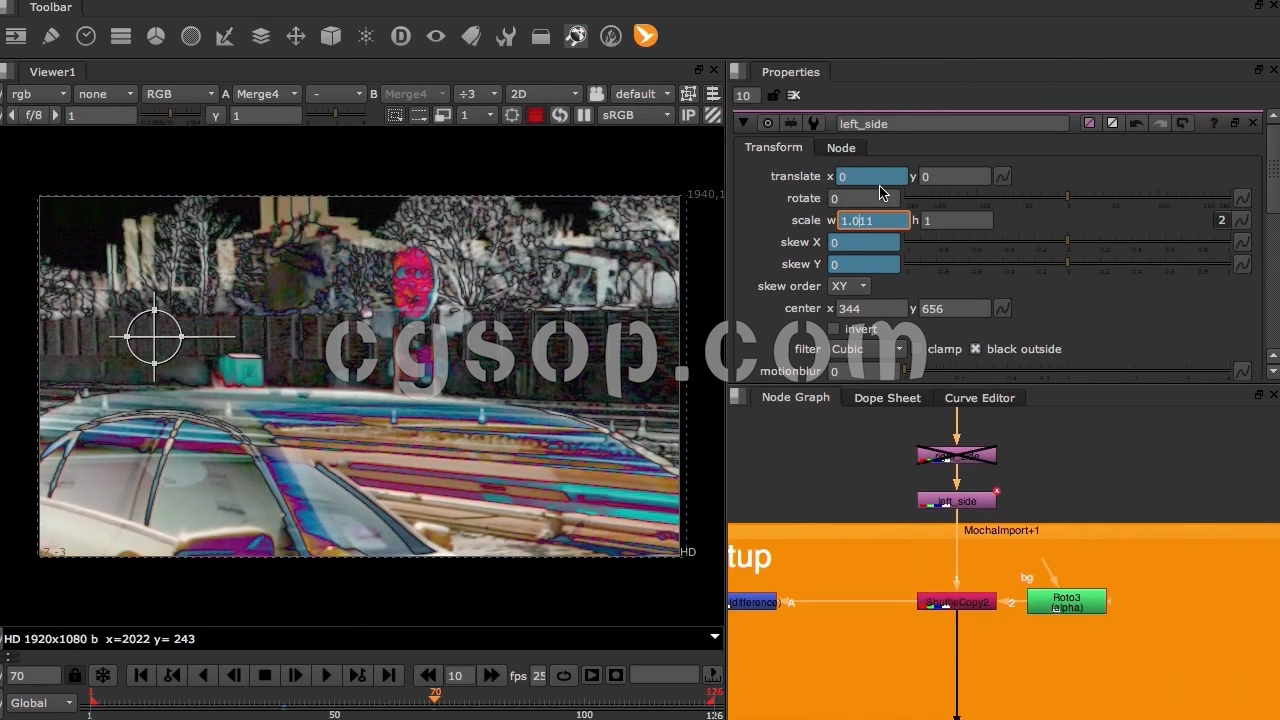
Task: Open the Merge nodes layers icon
Action: pos(261,37)
